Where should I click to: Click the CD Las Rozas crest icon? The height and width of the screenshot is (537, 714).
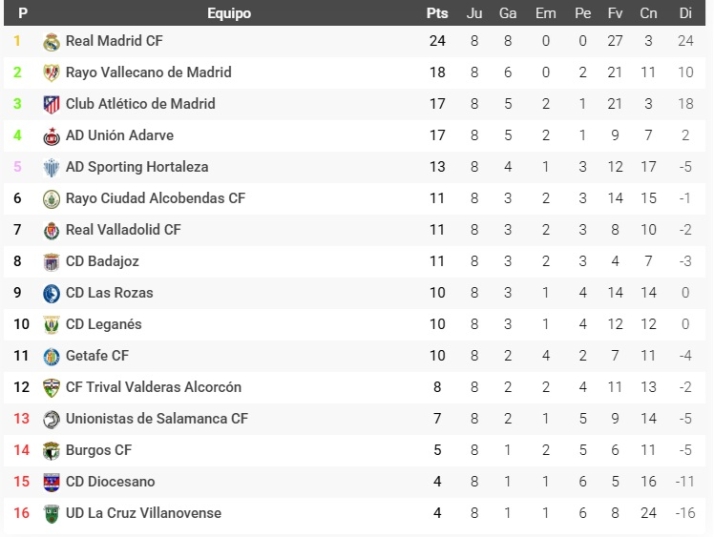(x=52, y=293)
